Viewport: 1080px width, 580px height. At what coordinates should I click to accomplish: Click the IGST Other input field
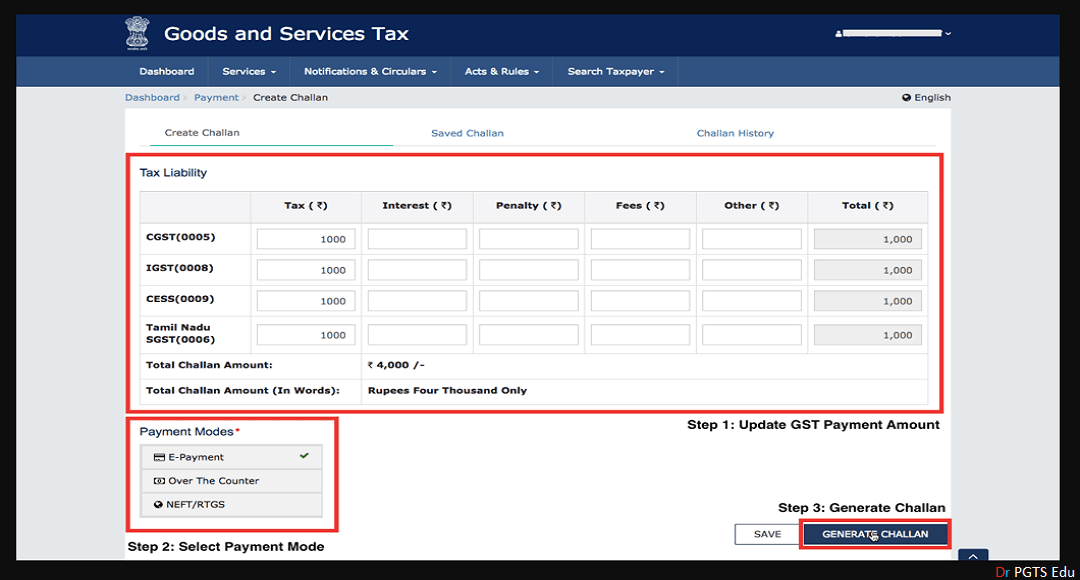pos(752,270)
